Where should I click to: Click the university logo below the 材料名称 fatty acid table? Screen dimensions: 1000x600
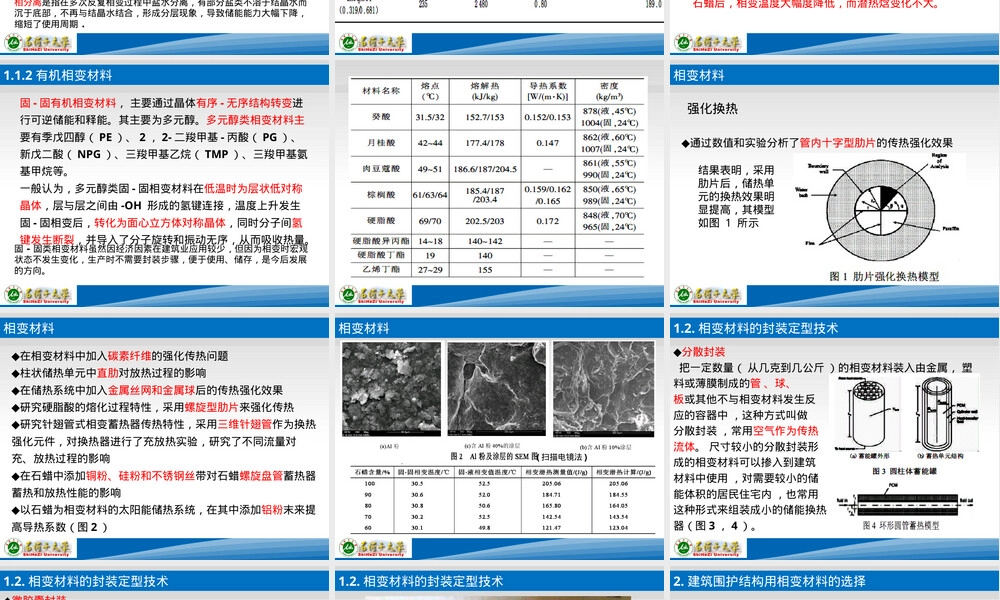(373, 295)
